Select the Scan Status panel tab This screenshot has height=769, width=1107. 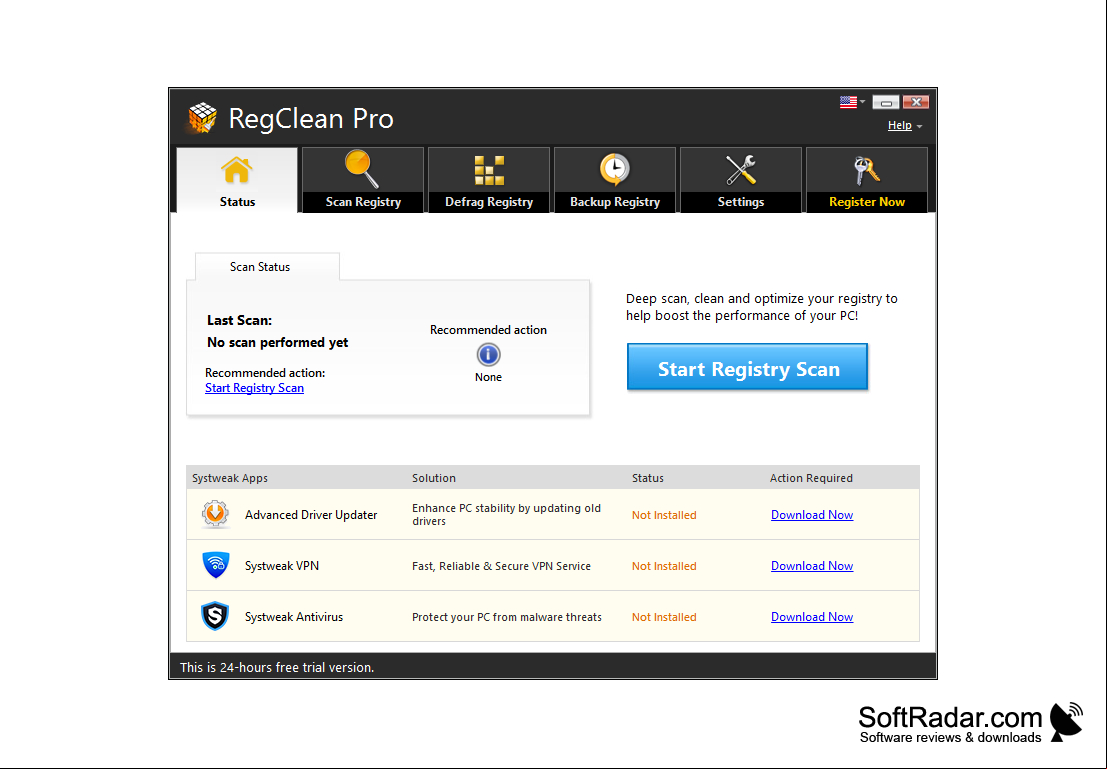267,267
